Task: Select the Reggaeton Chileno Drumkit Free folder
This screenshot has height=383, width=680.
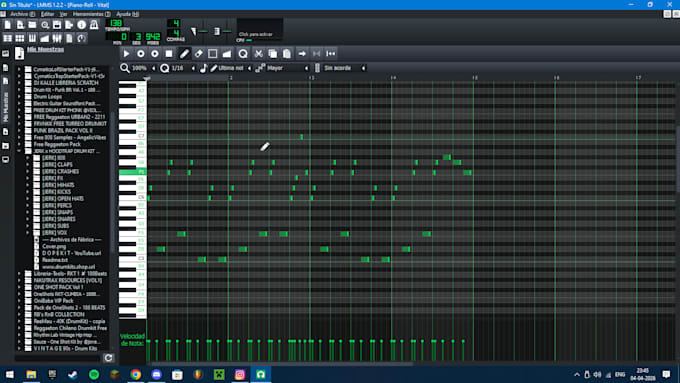Action: pos(70,328)
